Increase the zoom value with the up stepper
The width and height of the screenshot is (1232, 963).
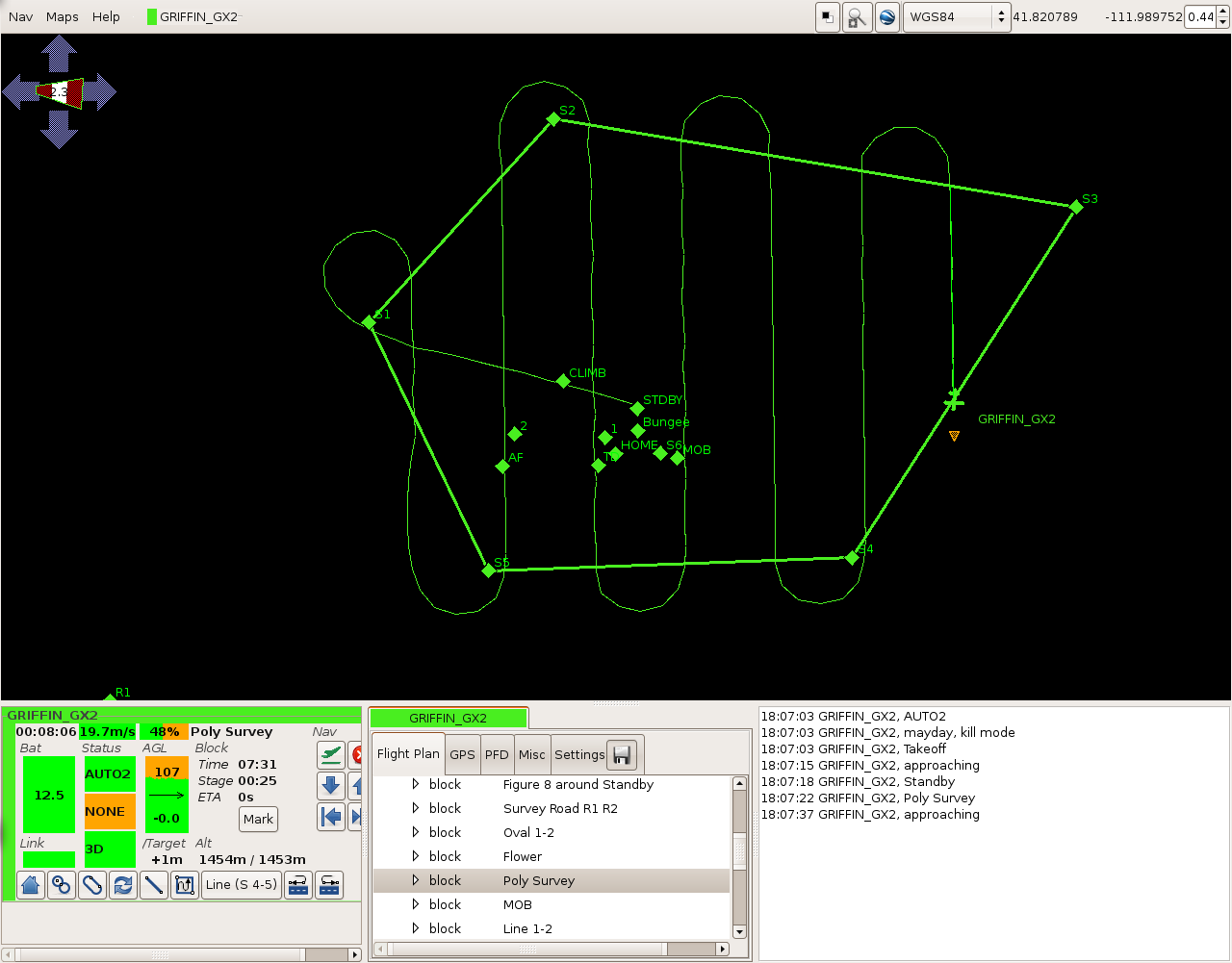click(x=1222, y=12)
